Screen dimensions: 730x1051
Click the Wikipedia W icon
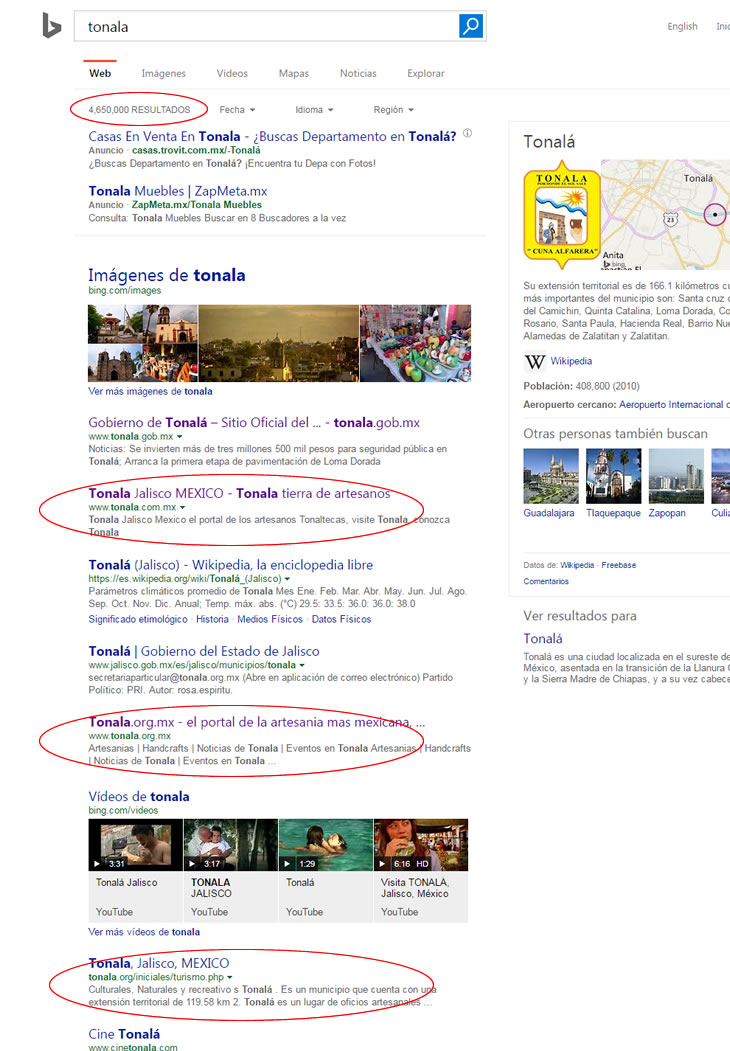pos(535,362)
